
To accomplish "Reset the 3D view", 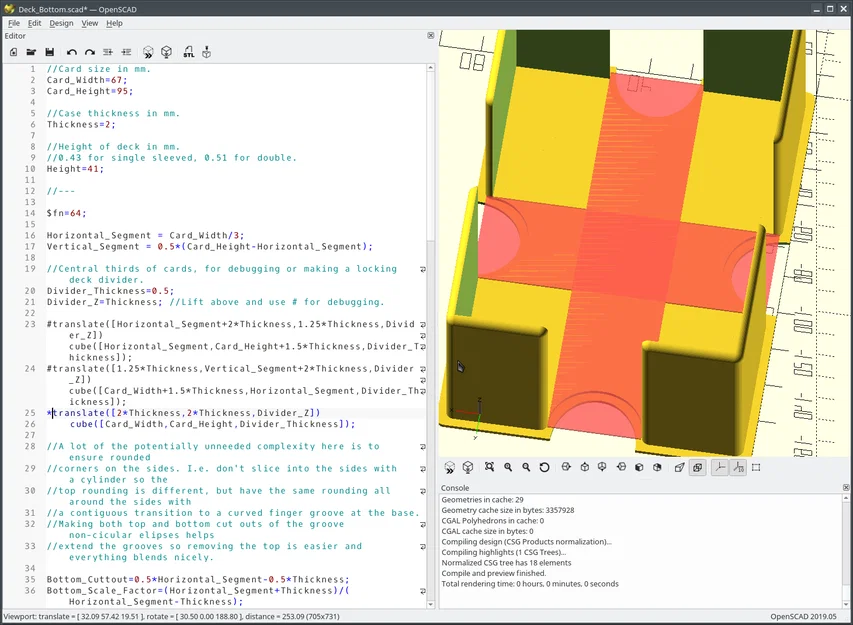I will (x=544, y=467).
